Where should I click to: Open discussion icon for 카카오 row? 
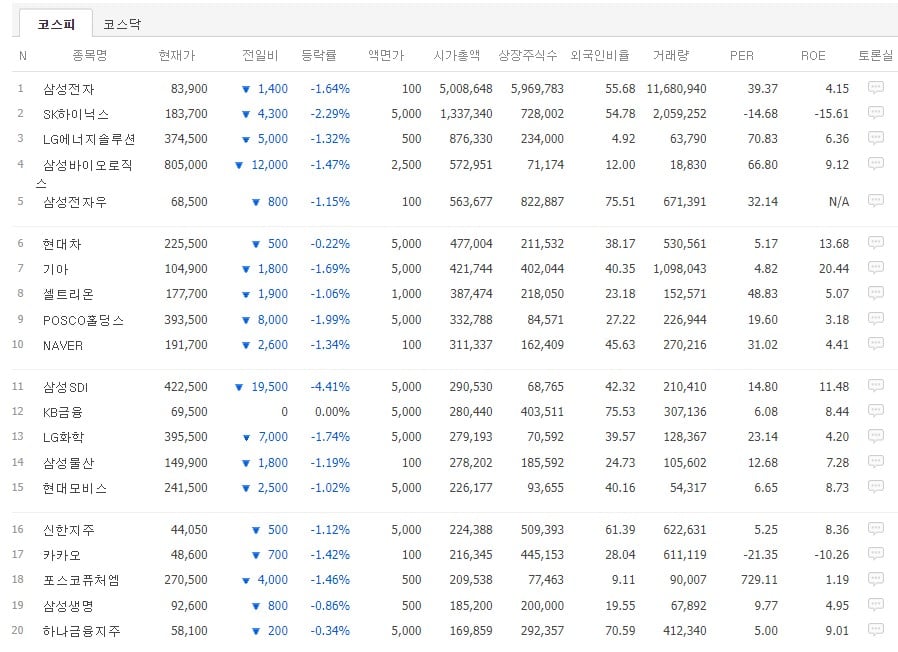point(875,554)
